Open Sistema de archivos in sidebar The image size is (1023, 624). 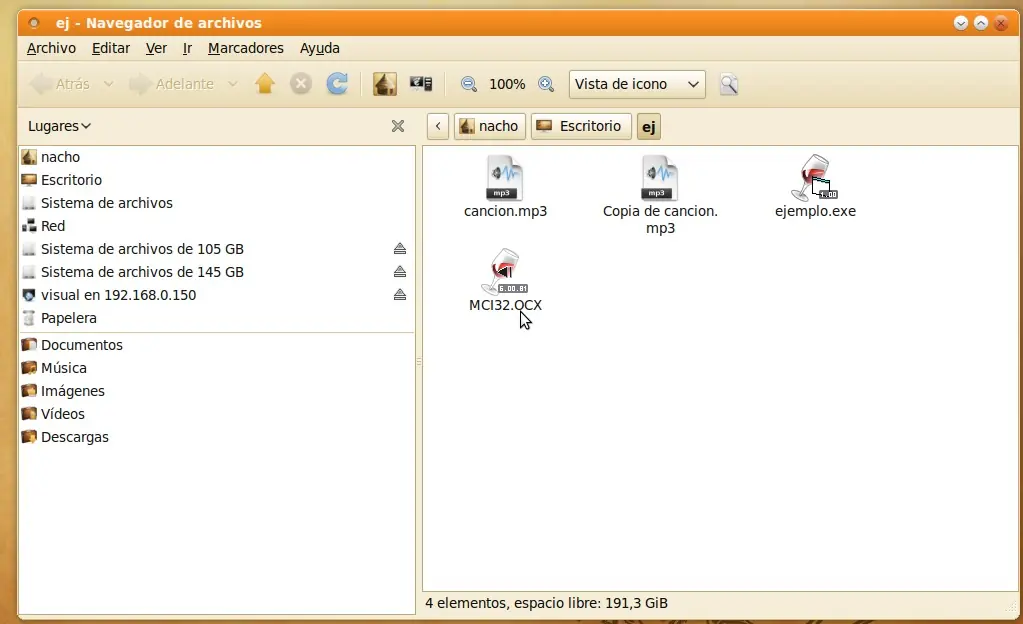217,203
